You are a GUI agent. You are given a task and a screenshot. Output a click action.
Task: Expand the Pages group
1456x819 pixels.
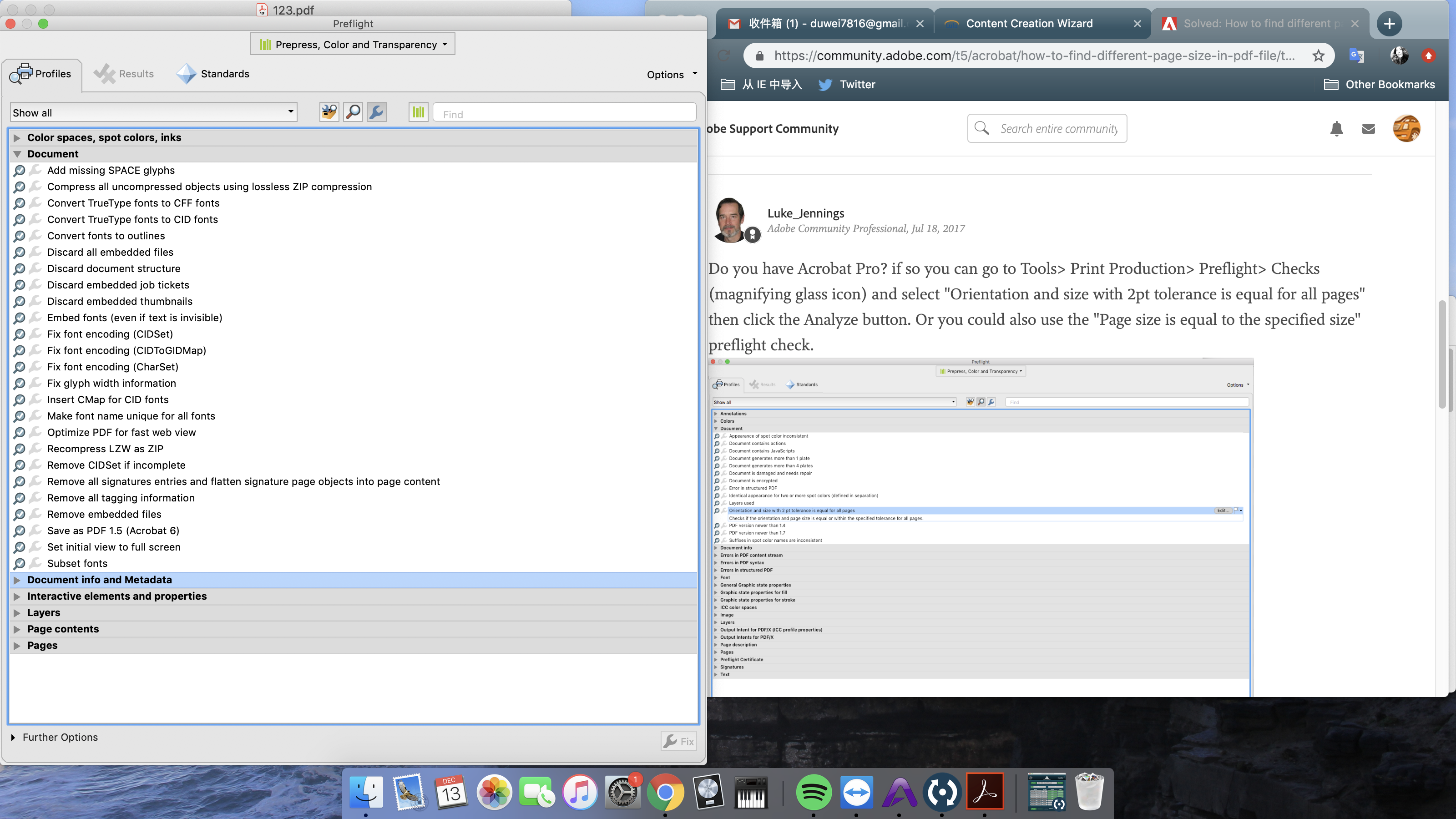17,646
